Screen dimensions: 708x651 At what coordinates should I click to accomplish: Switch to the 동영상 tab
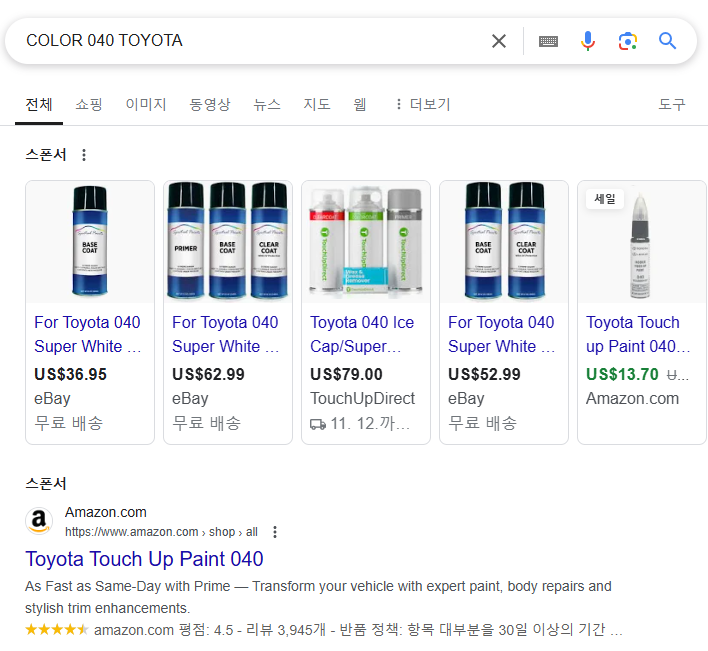210,105
